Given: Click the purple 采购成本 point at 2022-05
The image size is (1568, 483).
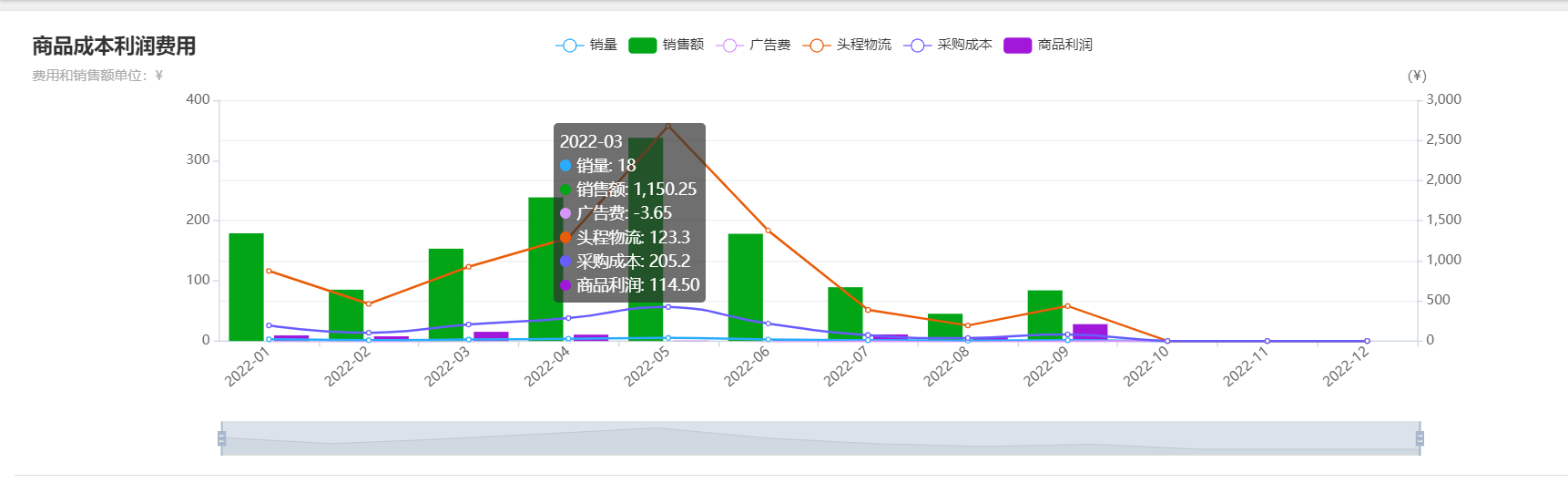Looking at the screenshot, I should [x=668, y=307].
